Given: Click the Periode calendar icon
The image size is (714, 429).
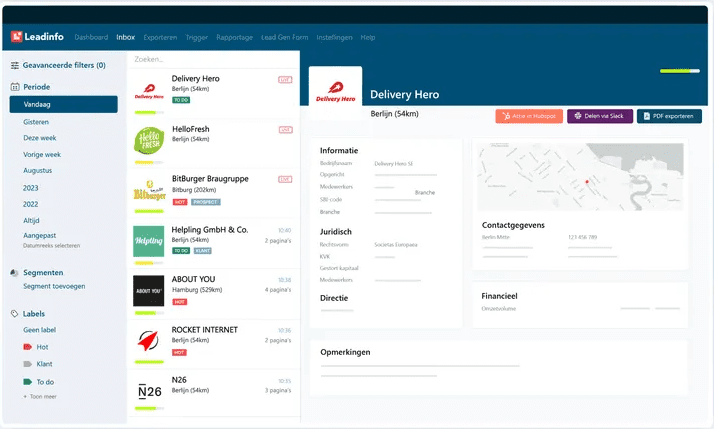Looking at the screenshot, I should [15, 87].
